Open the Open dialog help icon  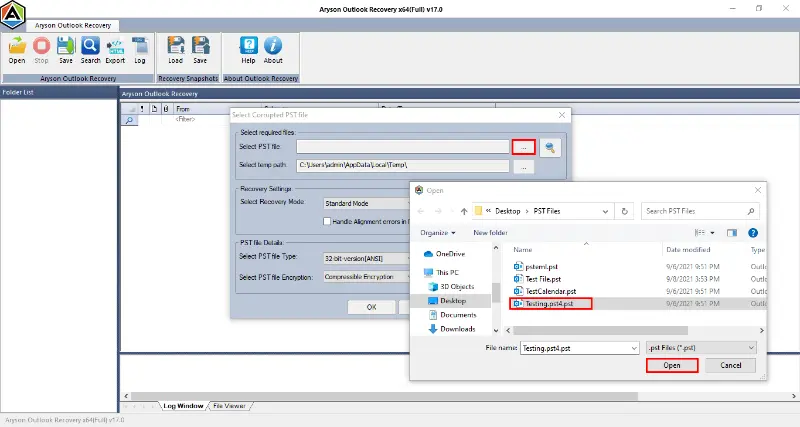tap(753, 233)
